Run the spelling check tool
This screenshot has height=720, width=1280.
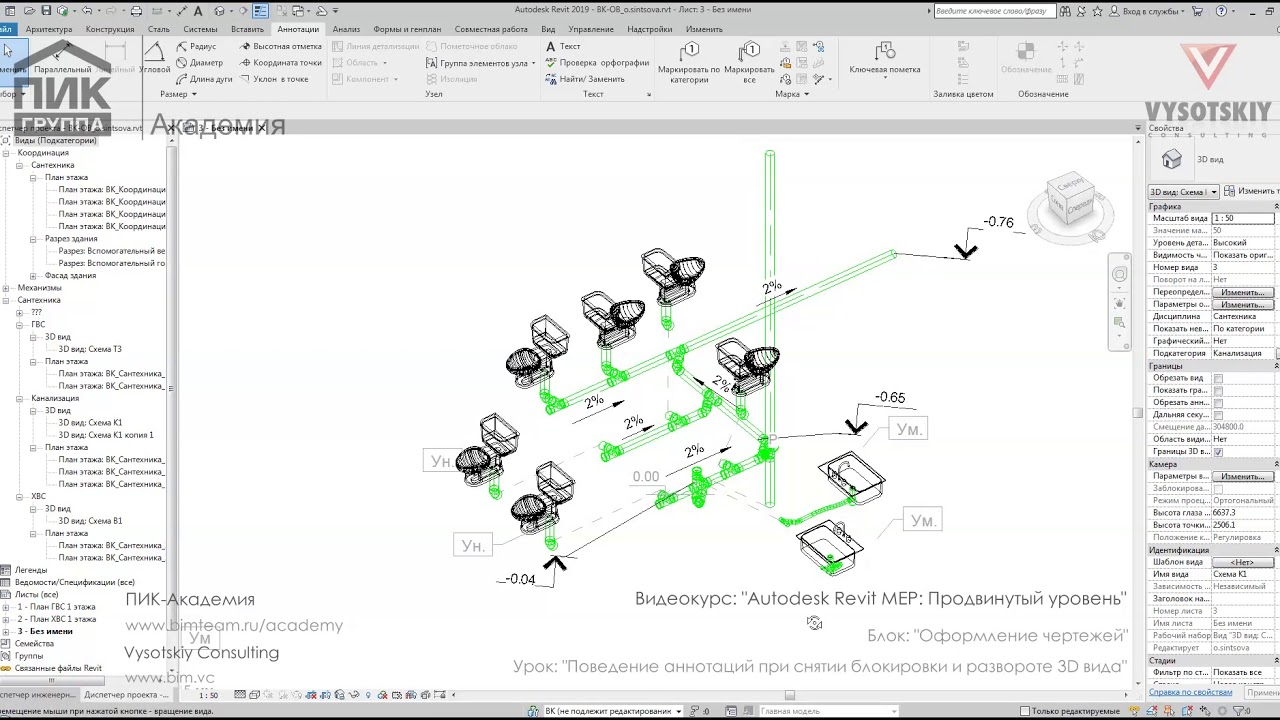click(597, 62)
